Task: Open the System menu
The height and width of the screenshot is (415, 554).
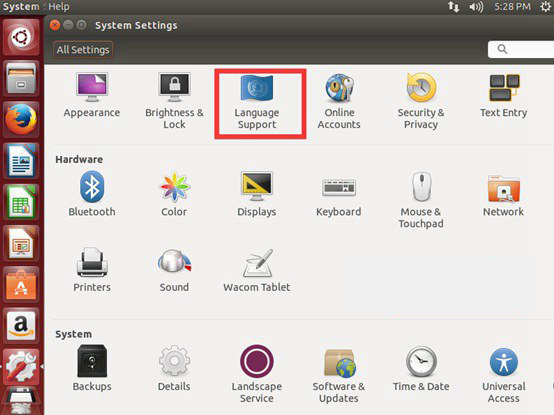Action: (x=21, y=6)
